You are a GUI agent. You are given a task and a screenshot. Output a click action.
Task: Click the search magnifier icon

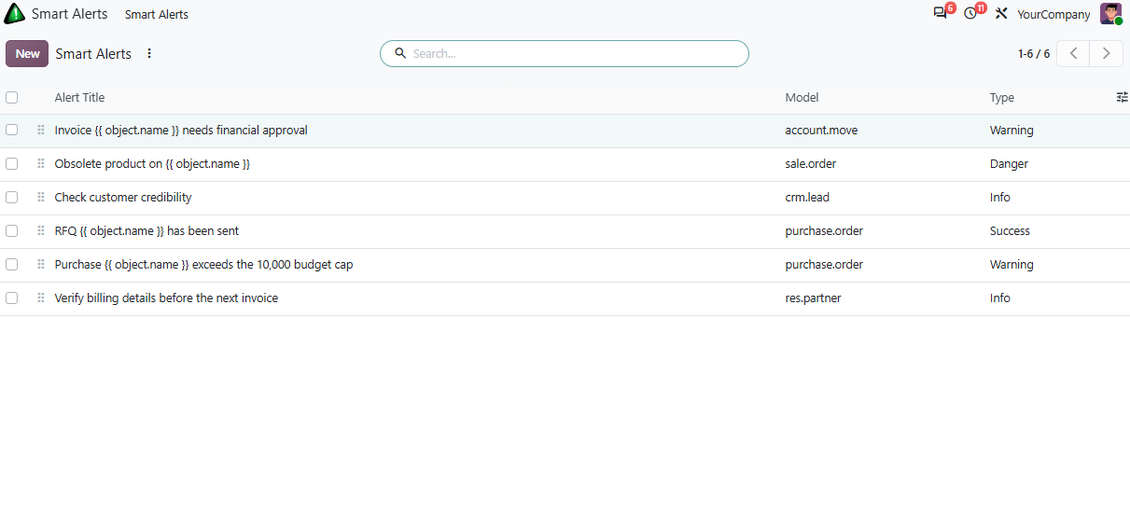[x=400, y=53]
